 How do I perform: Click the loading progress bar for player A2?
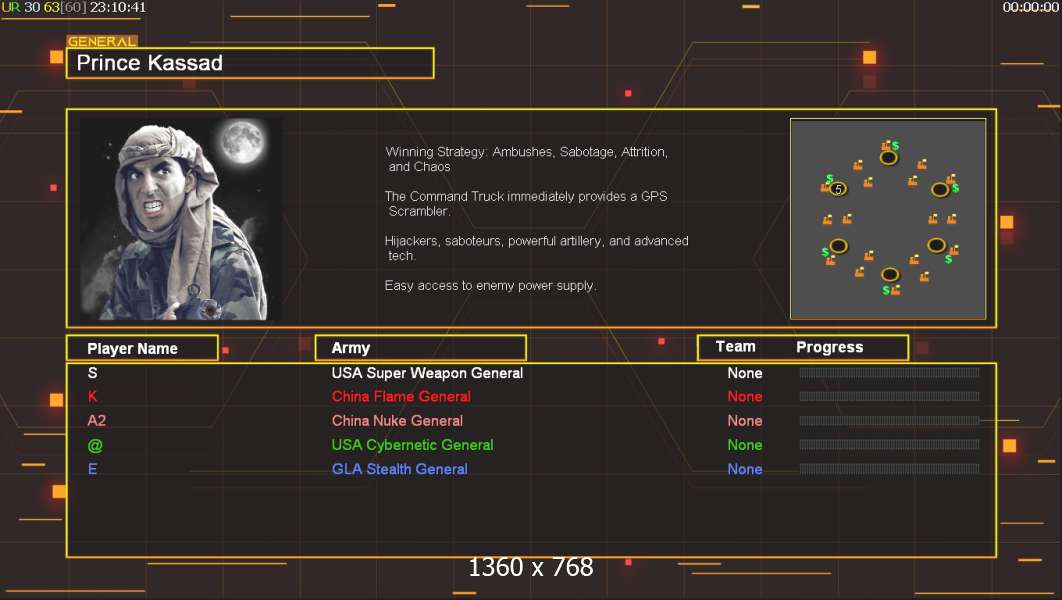[889, 421]
